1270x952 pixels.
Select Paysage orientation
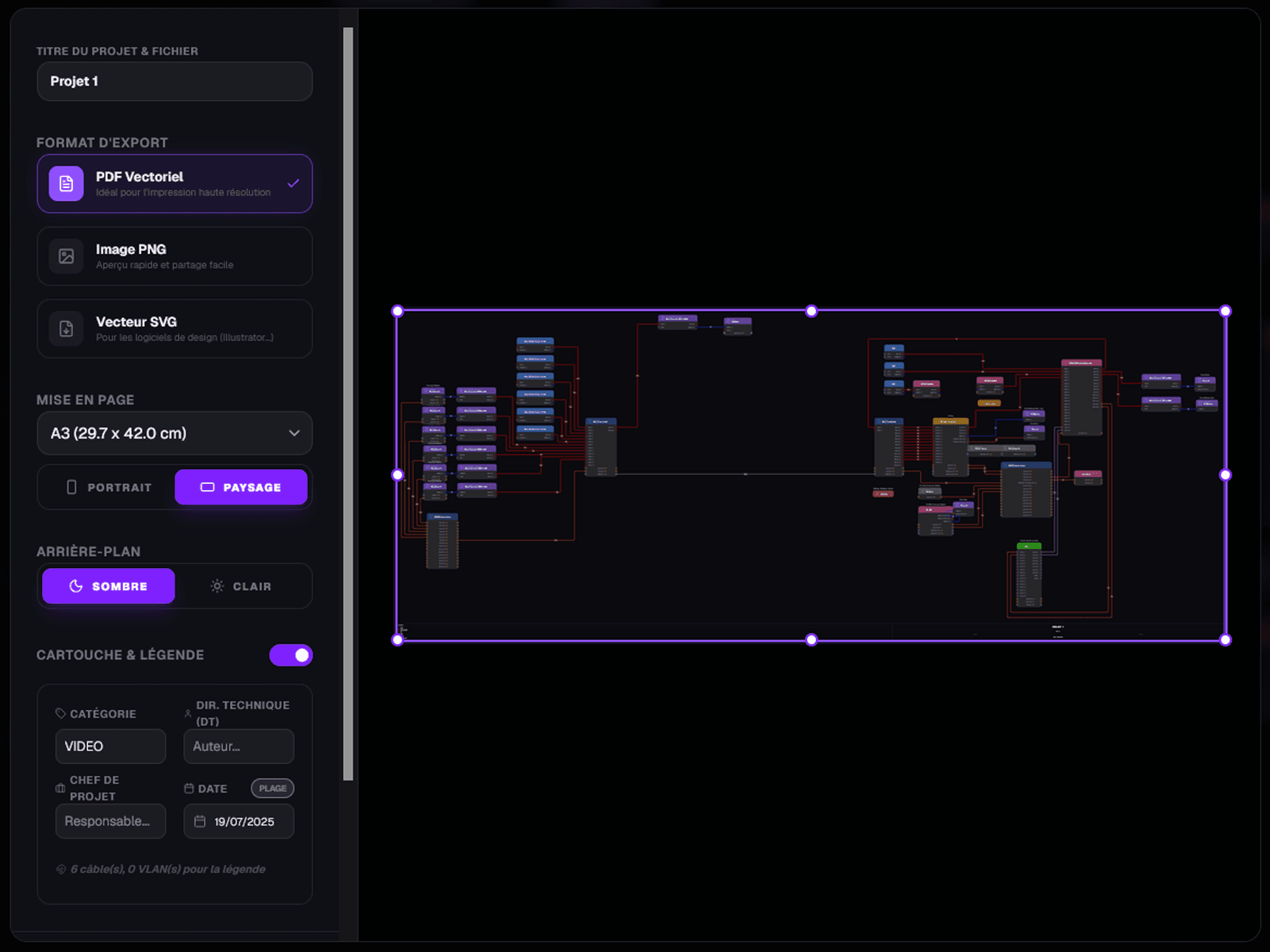[241, 487]
